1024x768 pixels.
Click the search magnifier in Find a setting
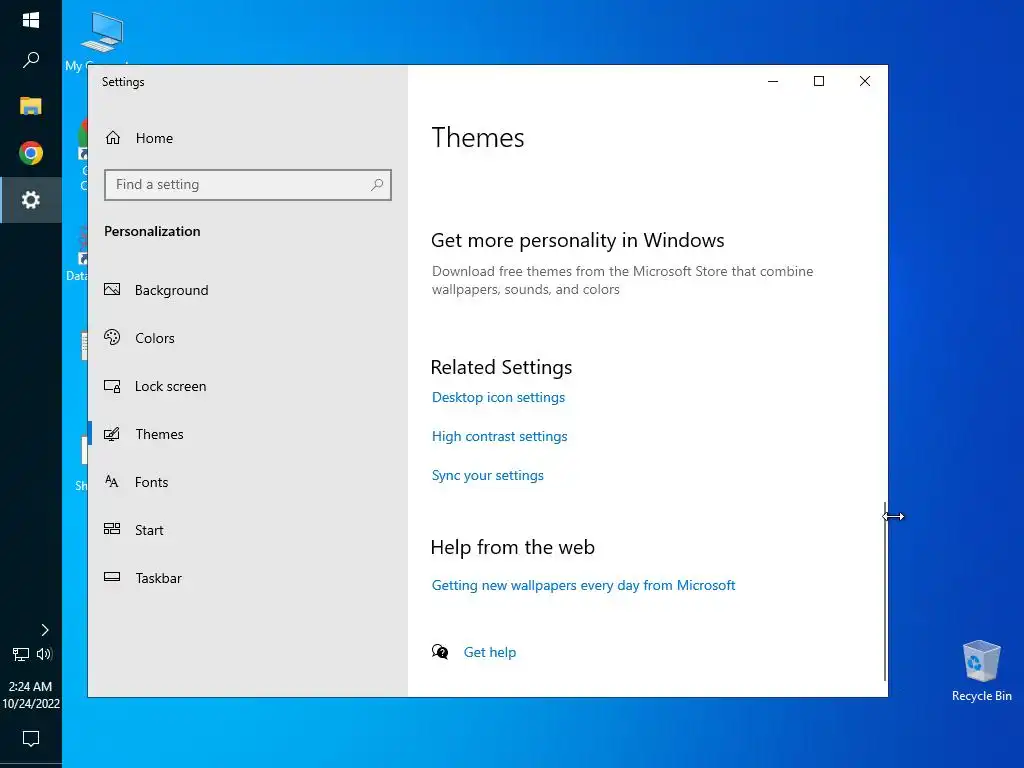pyautogui.click(x=377, y=185)
